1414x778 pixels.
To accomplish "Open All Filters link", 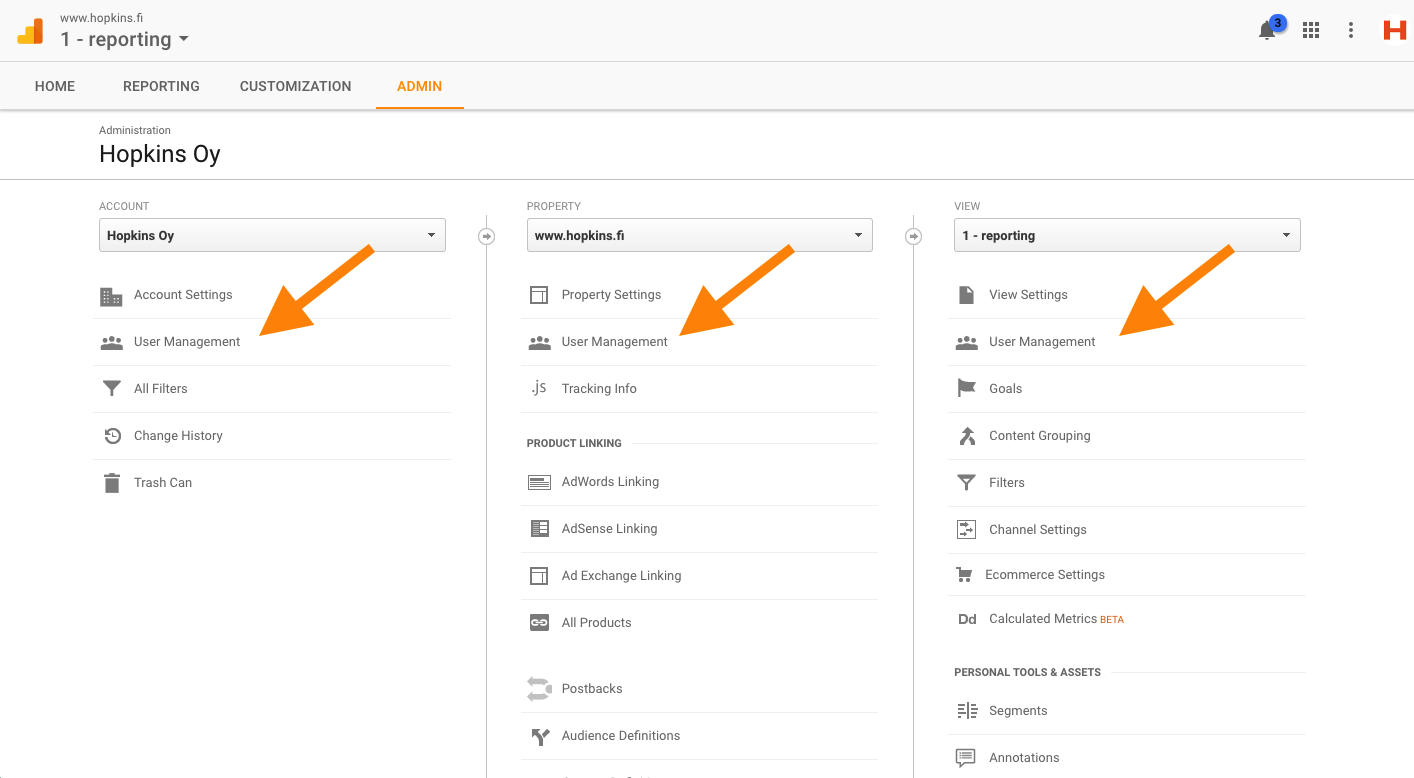I will [x=161, y=389].
